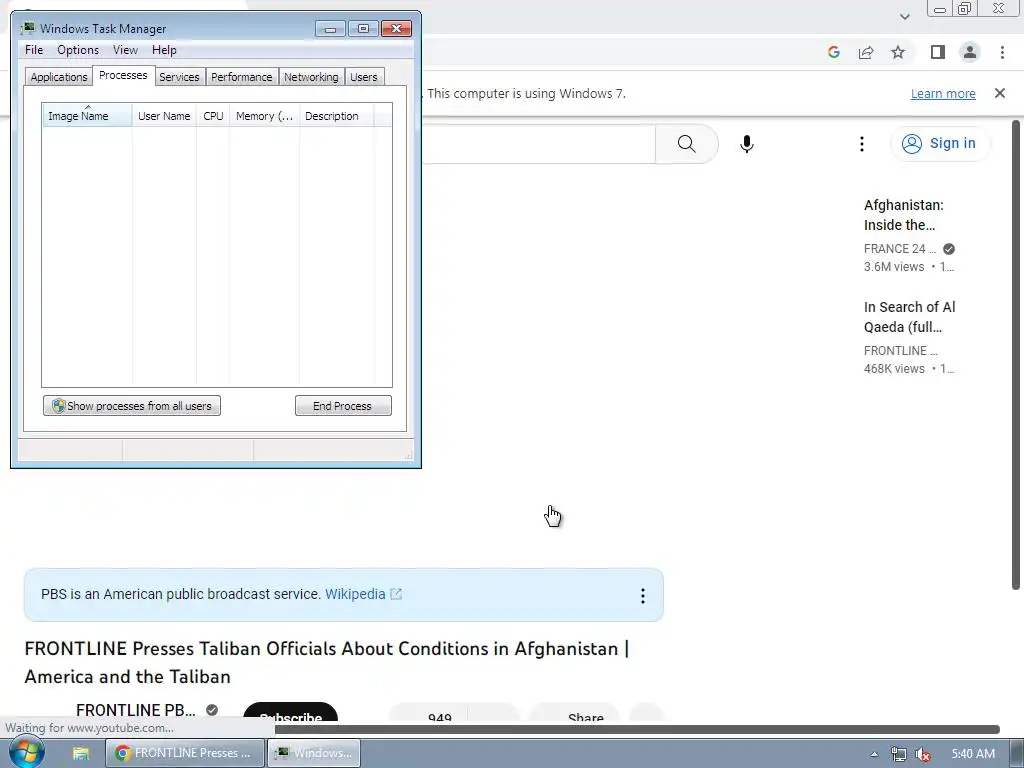1024x768 pixels.
Task: Click Show processes from all users
Action: 132,406
